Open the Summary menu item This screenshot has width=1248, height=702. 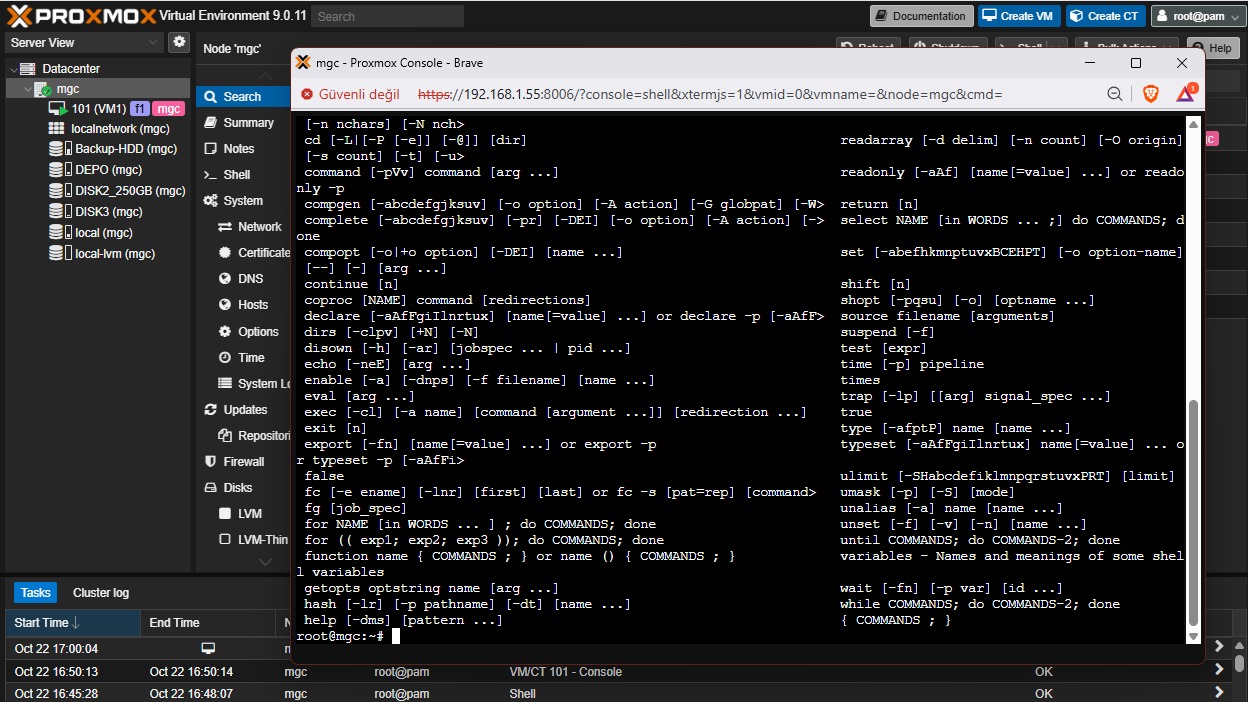point(248,123)
